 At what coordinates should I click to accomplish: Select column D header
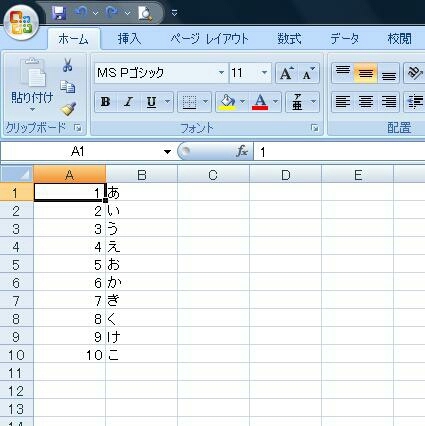coord(285,174)
